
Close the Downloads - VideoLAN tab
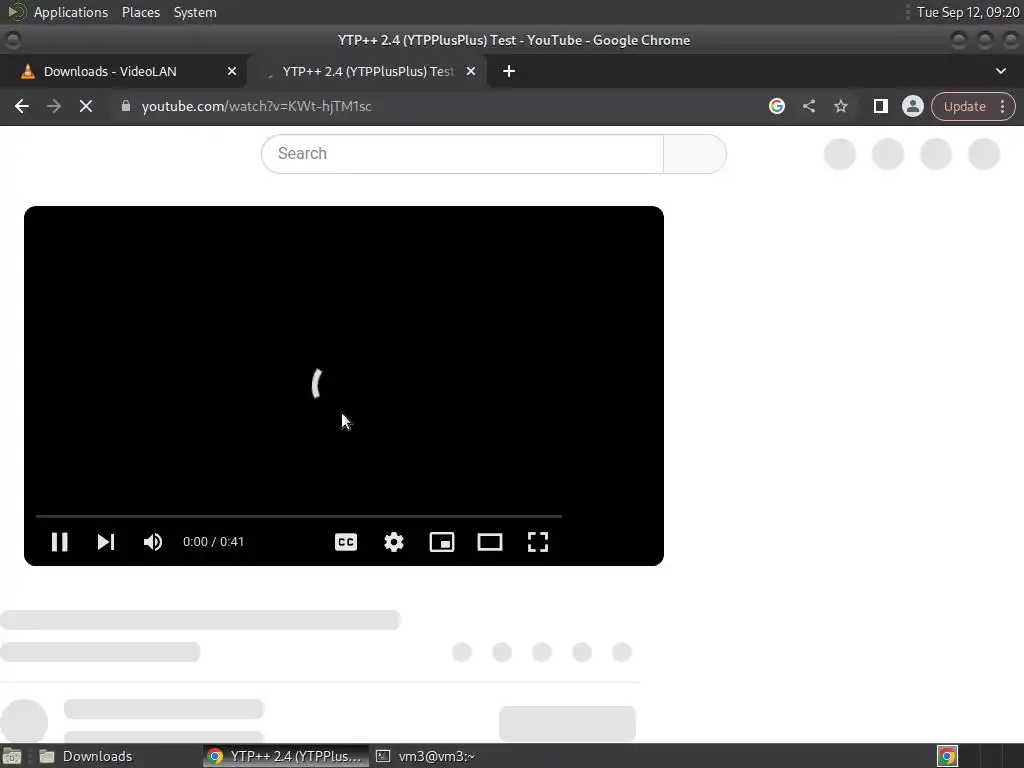point(232,71)
